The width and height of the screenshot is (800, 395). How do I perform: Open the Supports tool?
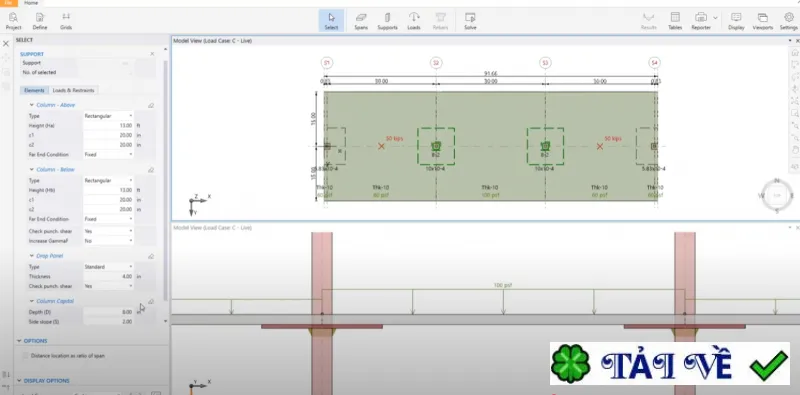[387, 21]
